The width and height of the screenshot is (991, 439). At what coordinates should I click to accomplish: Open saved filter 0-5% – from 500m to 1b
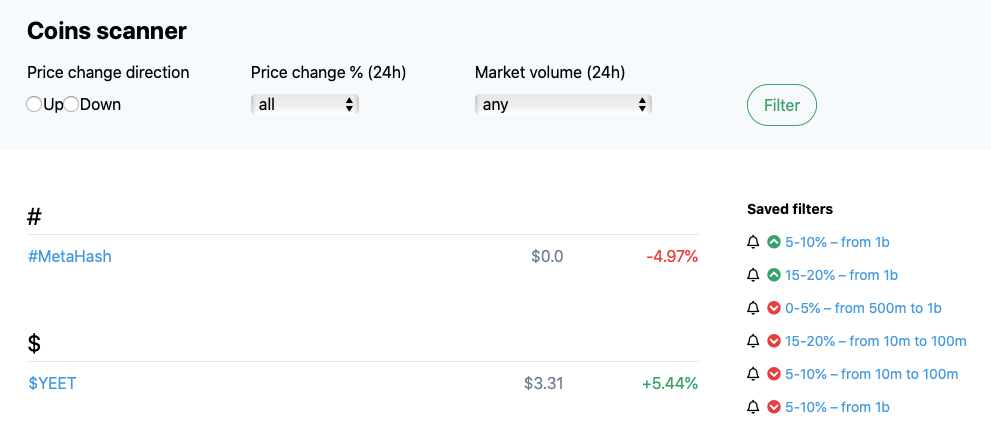(863, 308)
